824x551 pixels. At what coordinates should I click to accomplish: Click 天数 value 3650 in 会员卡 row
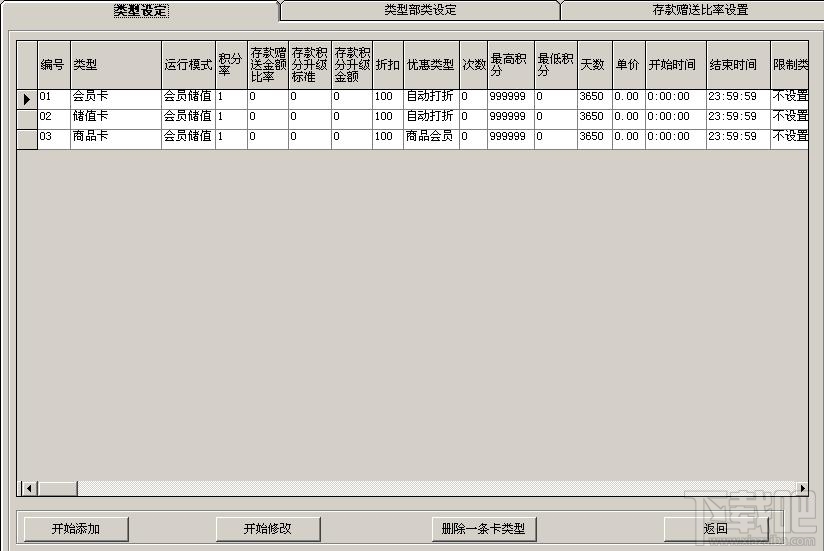pos(594,97)
